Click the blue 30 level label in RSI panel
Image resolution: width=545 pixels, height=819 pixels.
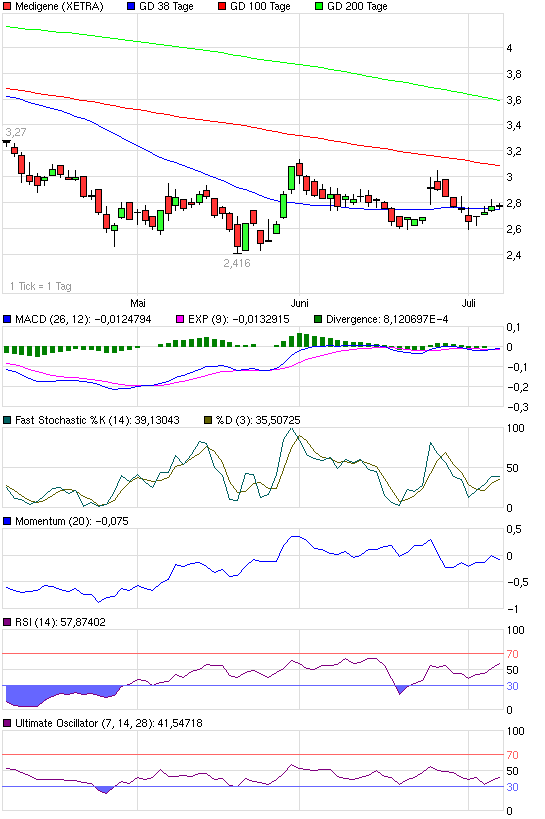pyautogui.click(x=513, y=686)
